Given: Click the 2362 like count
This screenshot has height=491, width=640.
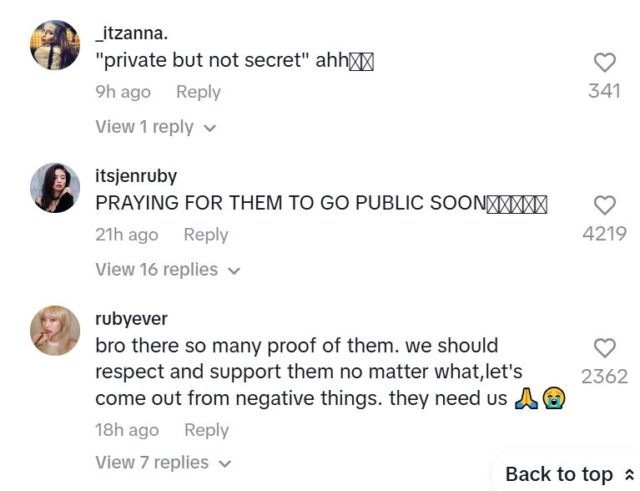Looking at the screenshot, I should 604,376.
